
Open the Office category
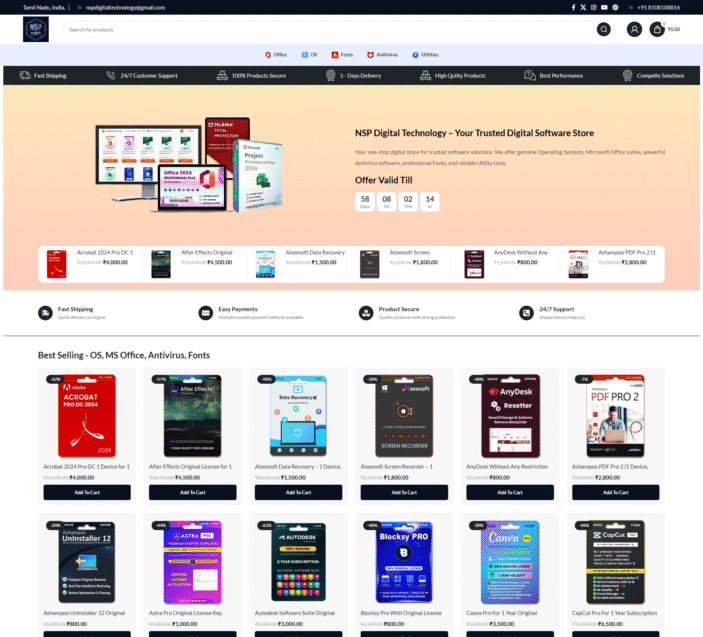276,55
